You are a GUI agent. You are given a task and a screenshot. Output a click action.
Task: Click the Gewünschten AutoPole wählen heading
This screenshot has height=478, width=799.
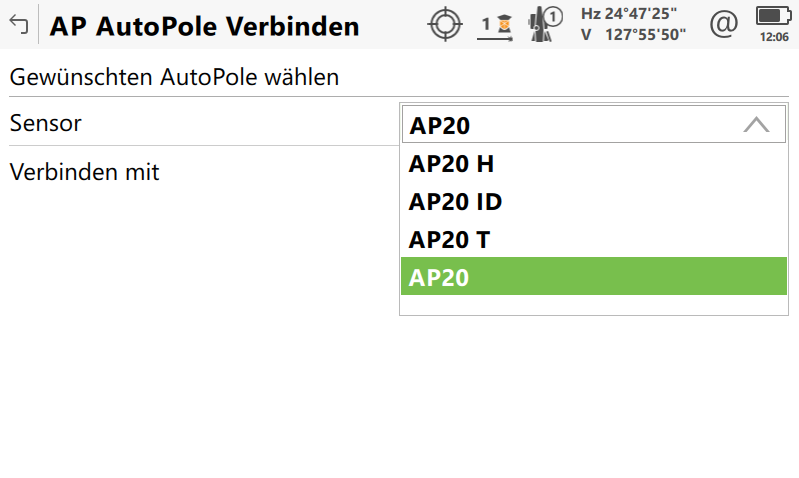tap(173, 77)
